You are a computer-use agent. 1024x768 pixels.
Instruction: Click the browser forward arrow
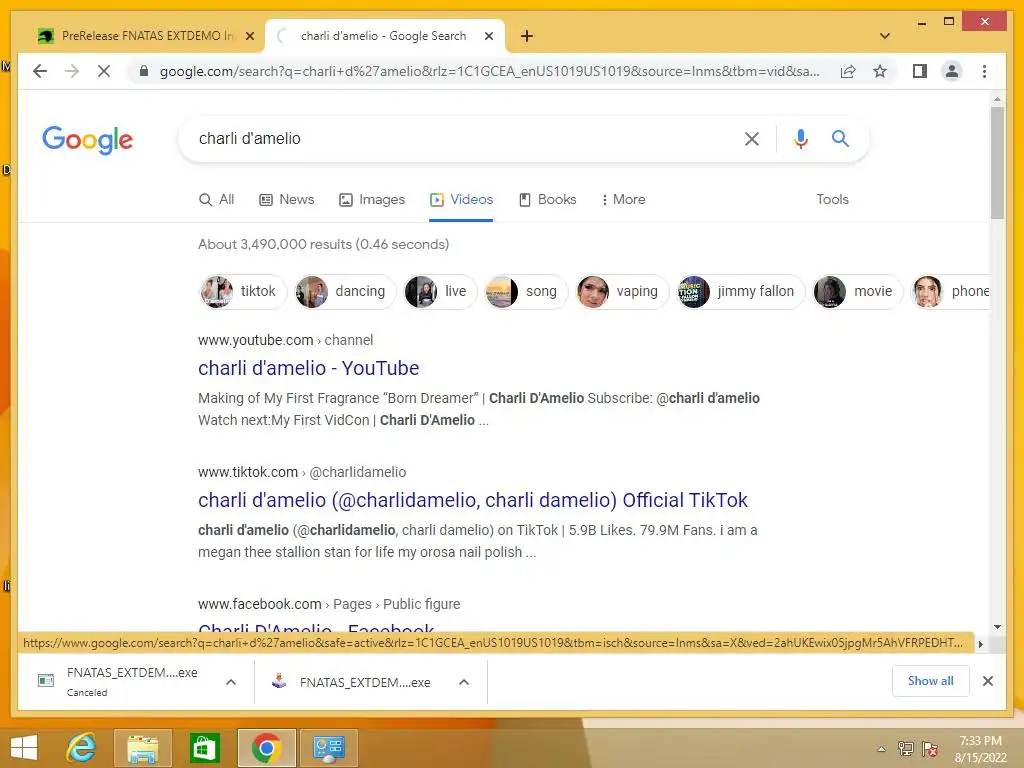coord(72,71)
